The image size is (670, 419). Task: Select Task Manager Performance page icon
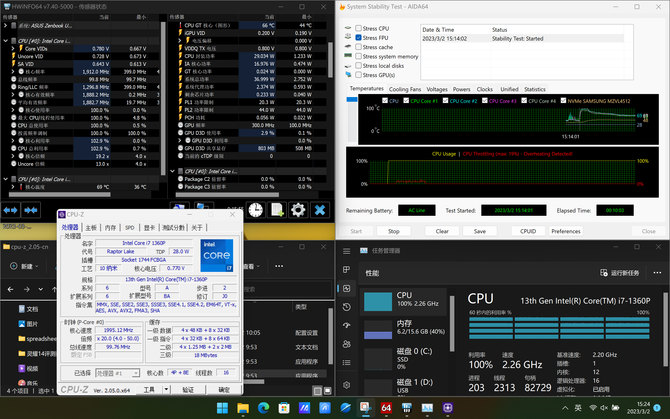coord(347,288)
